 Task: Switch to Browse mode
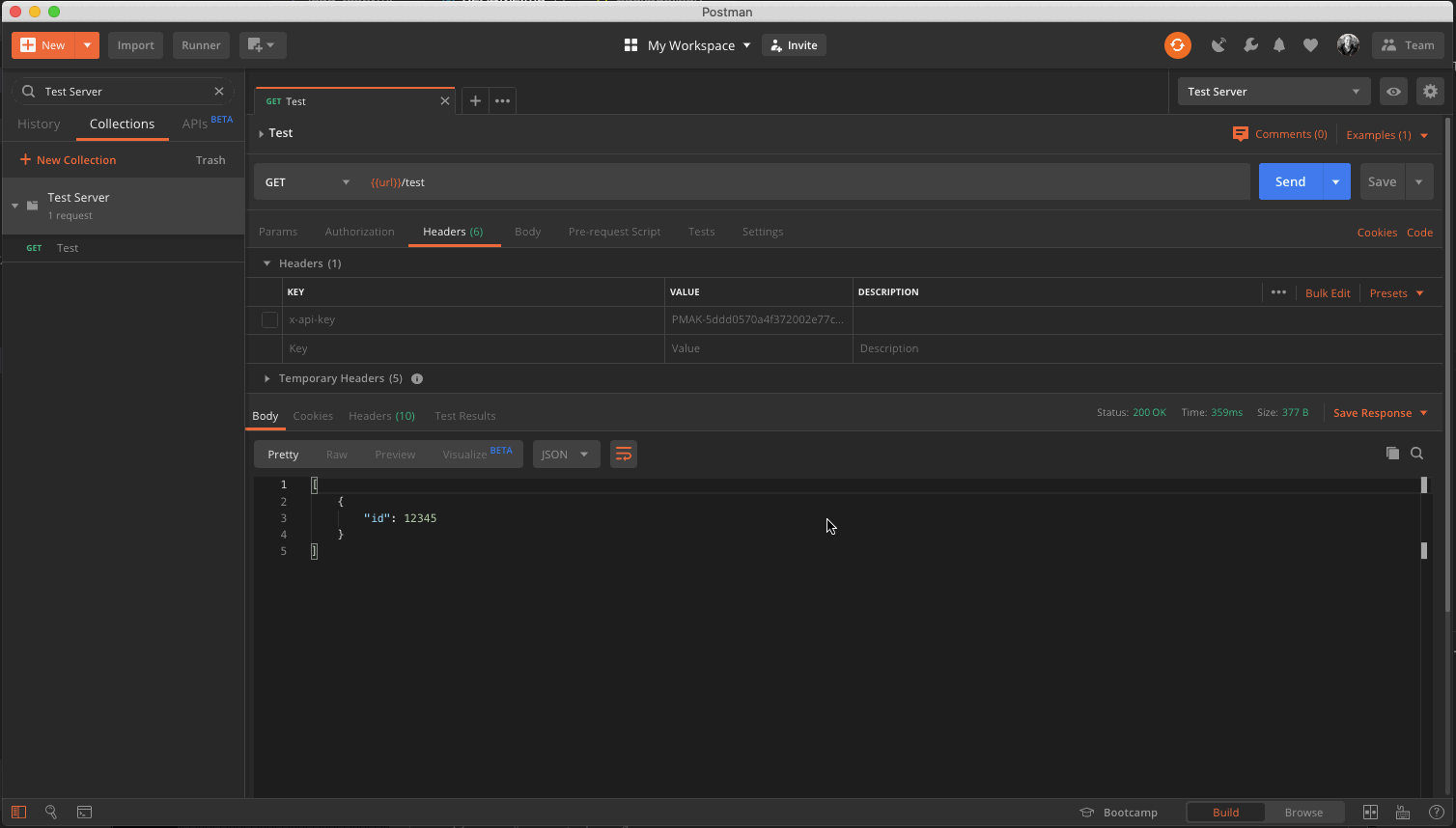(x=1303, y=813)
